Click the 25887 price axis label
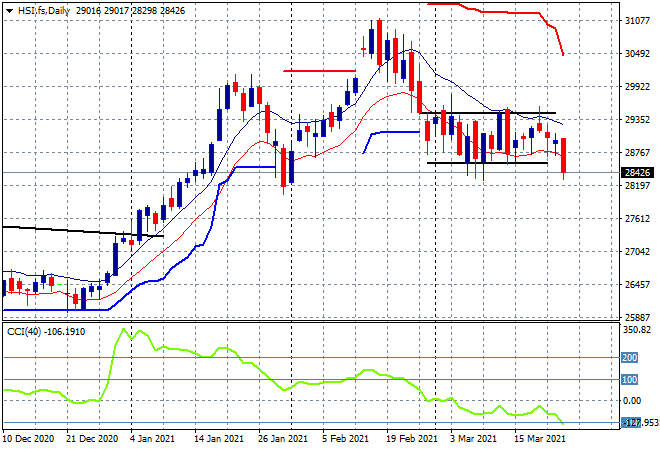 pyautogui.click(x=637, y=317)
